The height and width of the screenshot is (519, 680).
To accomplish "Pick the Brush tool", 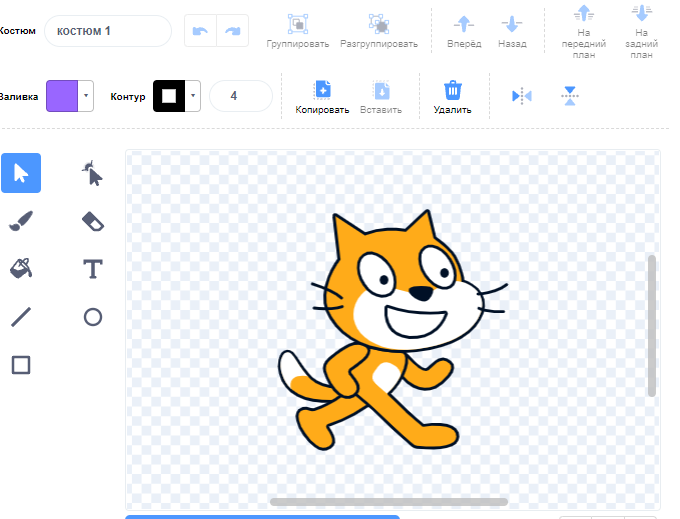I will pyautogui.click(x=21, y=221).
